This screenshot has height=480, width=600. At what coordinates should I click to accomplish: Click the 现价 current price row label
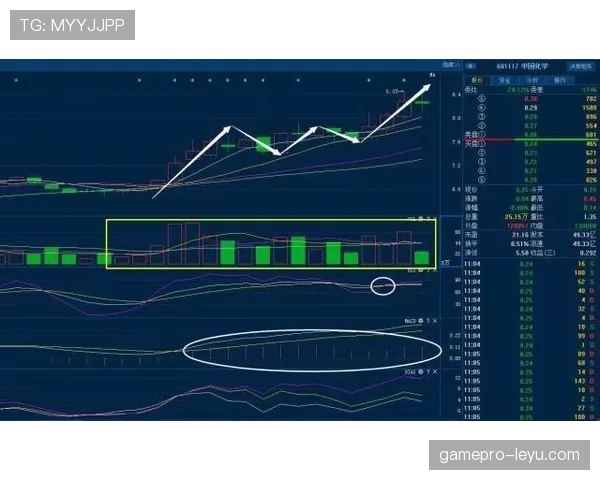coord(471,190)
